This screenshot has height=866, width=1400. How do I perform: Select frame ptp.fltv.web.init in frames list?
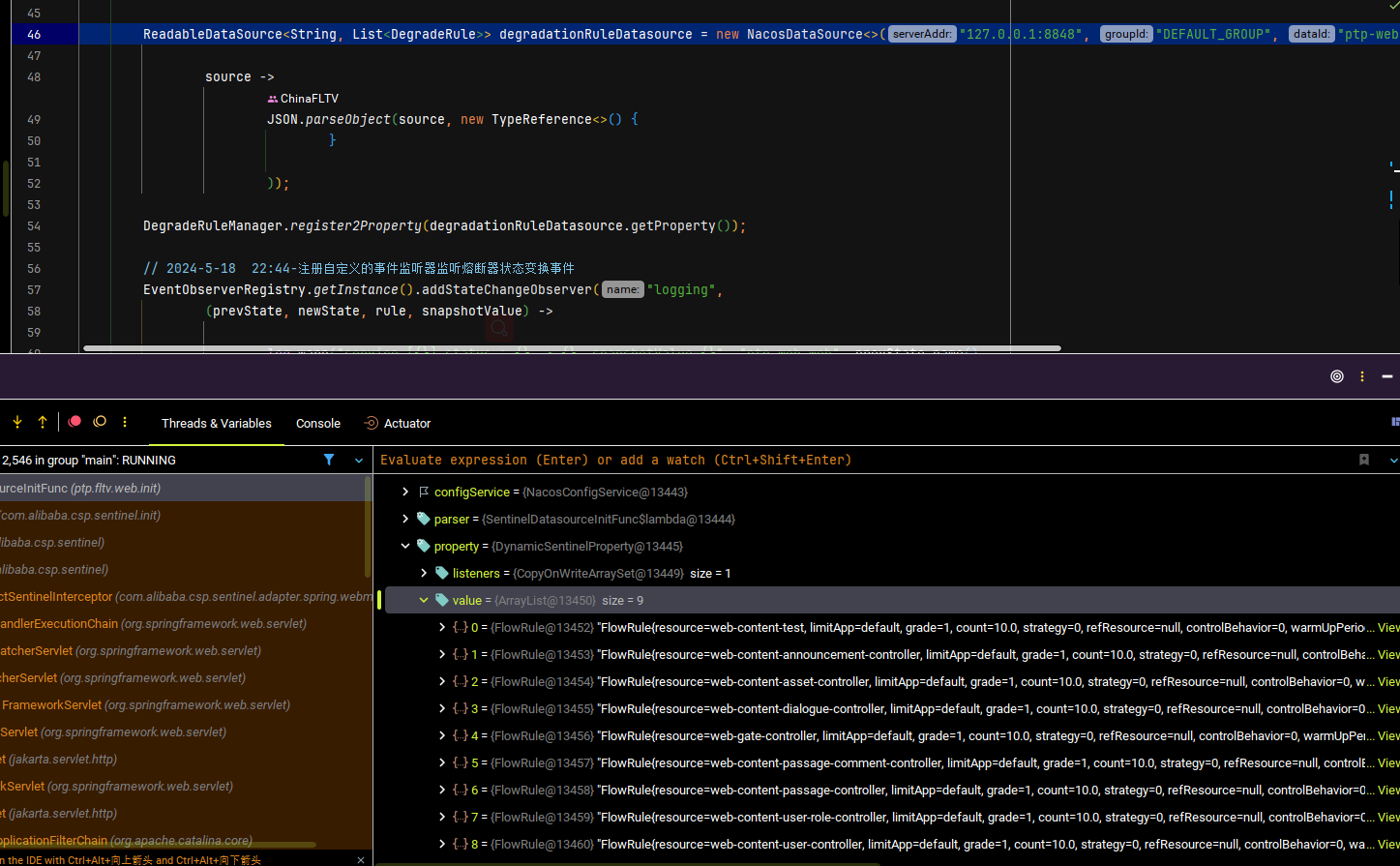[184, 489]
